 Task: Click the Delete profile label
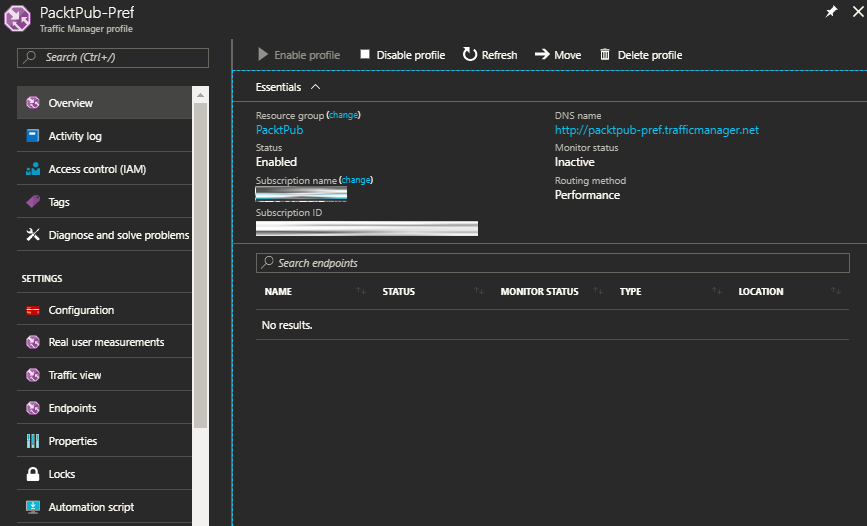[x=650, y=55]
